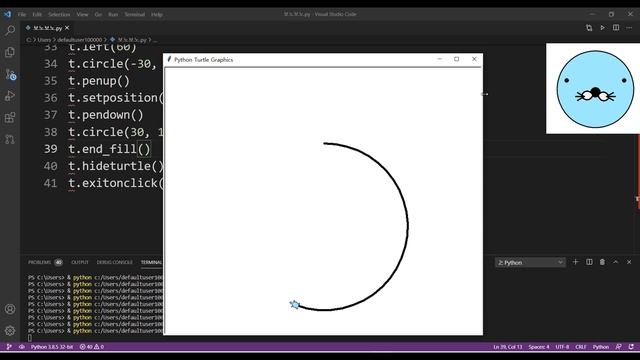The width and height of the screenshot is (640, 360).
Task: Close the terminal panel
Action: coord(629,262)
